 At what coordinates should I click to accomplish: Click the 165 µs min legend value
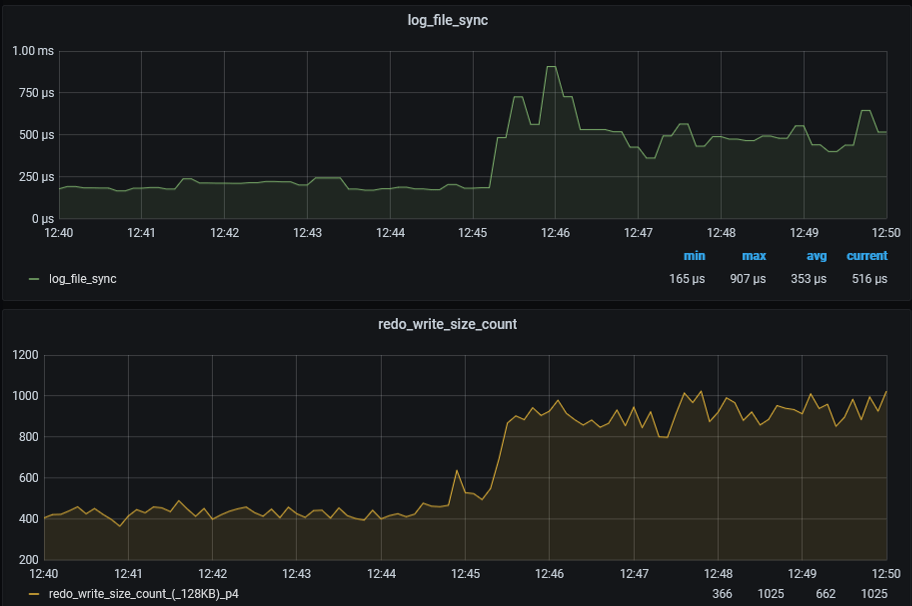point(687,279)
